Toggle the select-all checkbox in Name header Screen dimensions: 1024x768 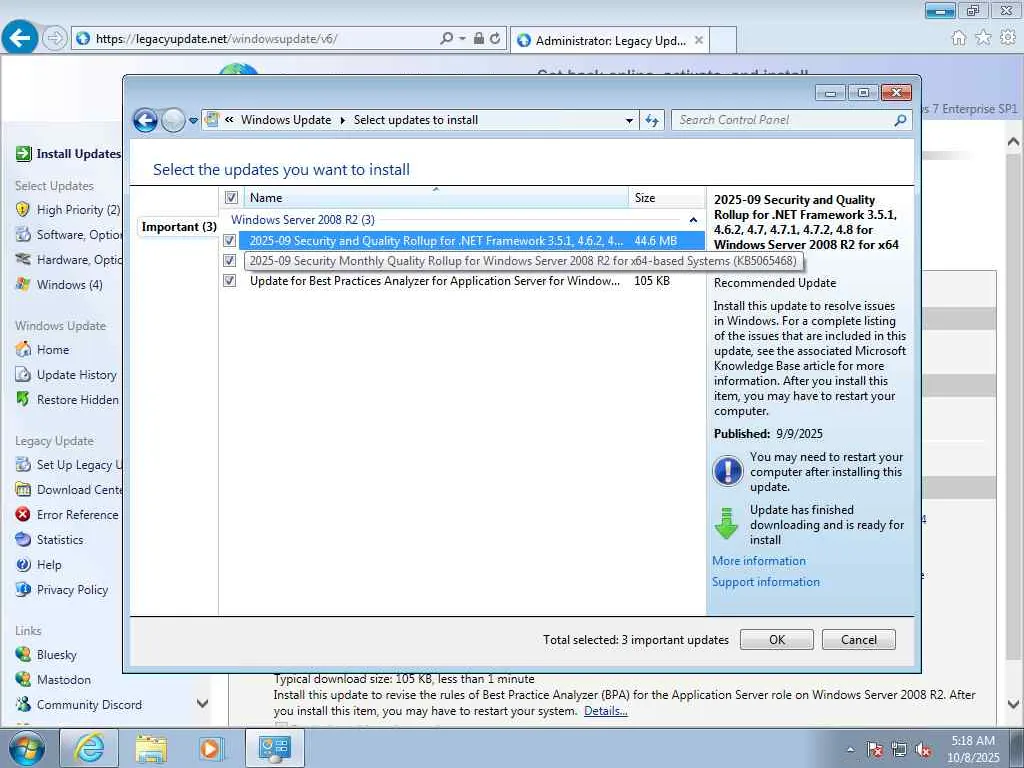point(231,197)
